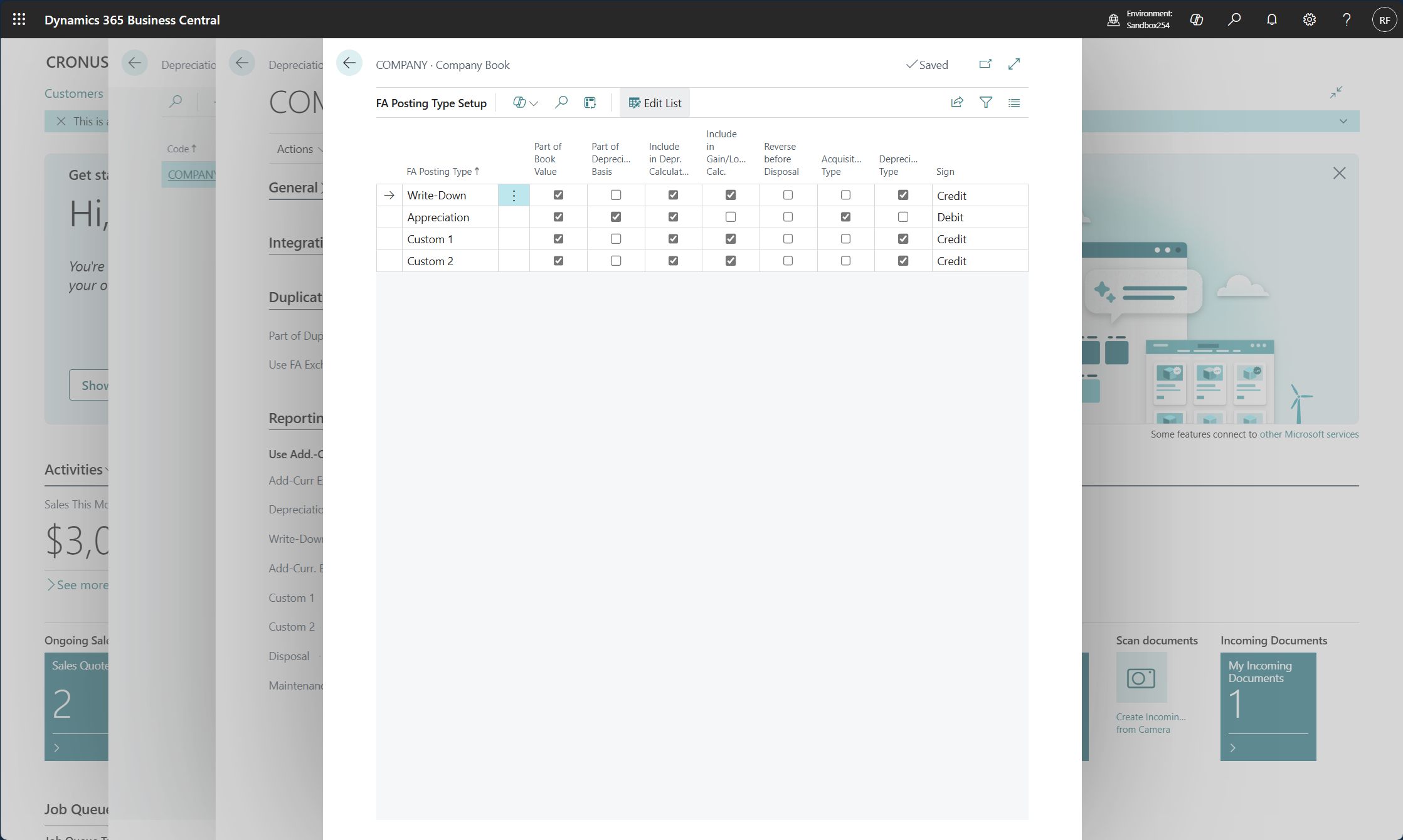
Task: Open the My Incoming Documents tile
Action: [x=1268, y=706]
